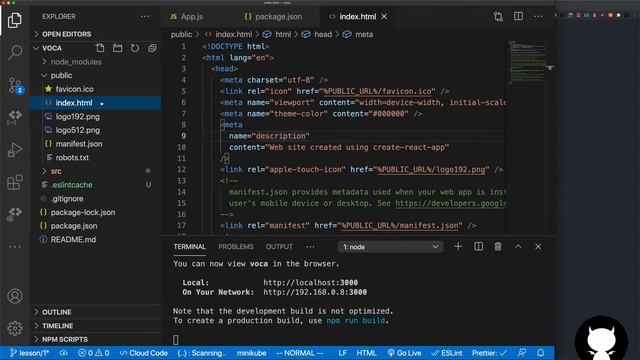Show more panel tabs ellipsis
Viewport: 640px width, 360px height.
tap(310, 247)
